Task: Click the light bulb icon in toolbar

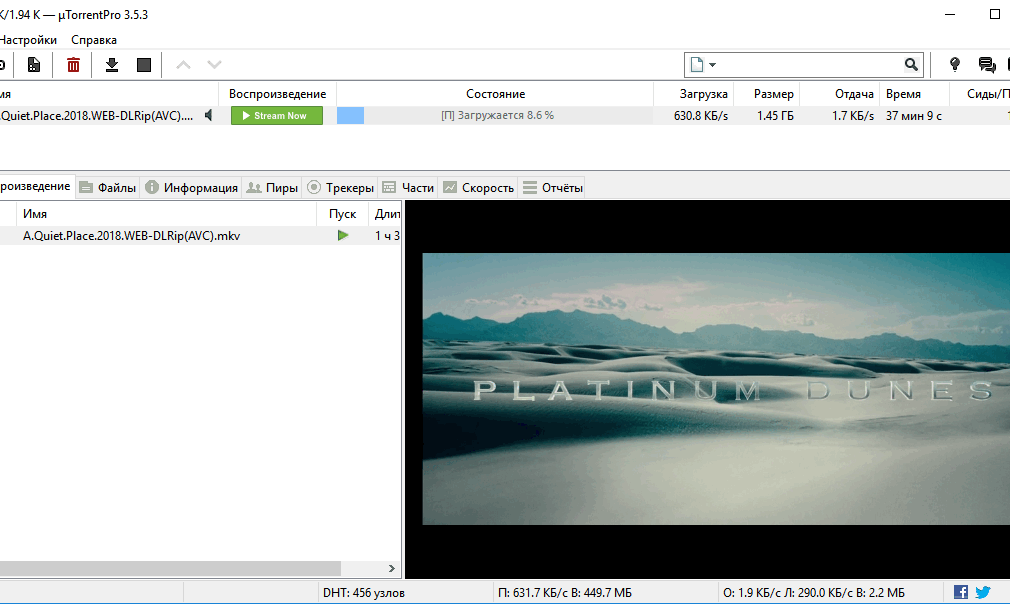Action: pyautogui.click(x=954, y=65)
